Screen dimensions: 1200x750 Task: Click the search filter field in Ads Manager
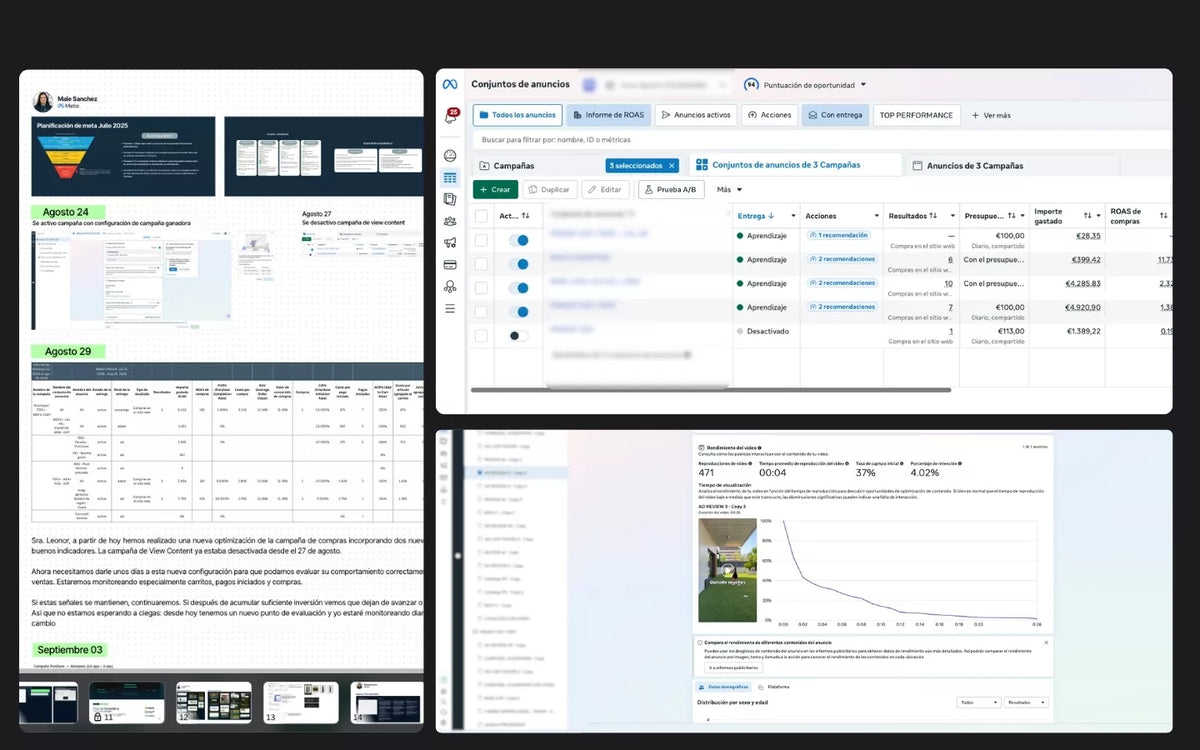click(x=820, y=140)
